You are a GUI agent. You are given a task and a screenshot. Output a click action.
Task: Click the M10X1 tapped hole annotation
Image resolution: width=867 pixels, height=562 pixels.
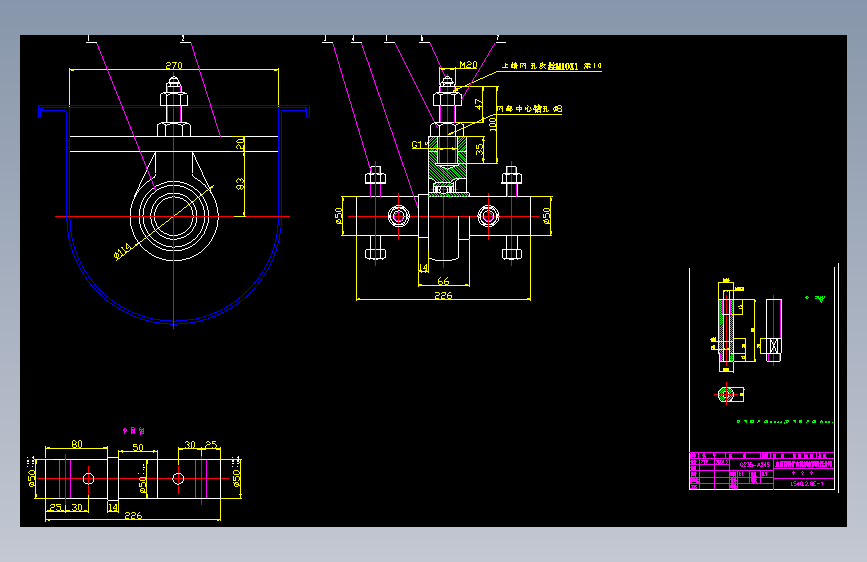tap(551, 66)
